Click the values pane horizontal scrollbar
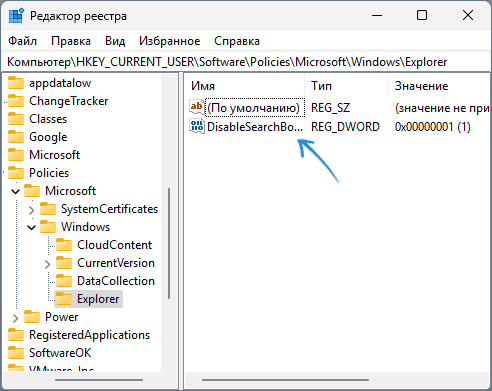The height and width of the screenshot is (391, 492). 285,380
